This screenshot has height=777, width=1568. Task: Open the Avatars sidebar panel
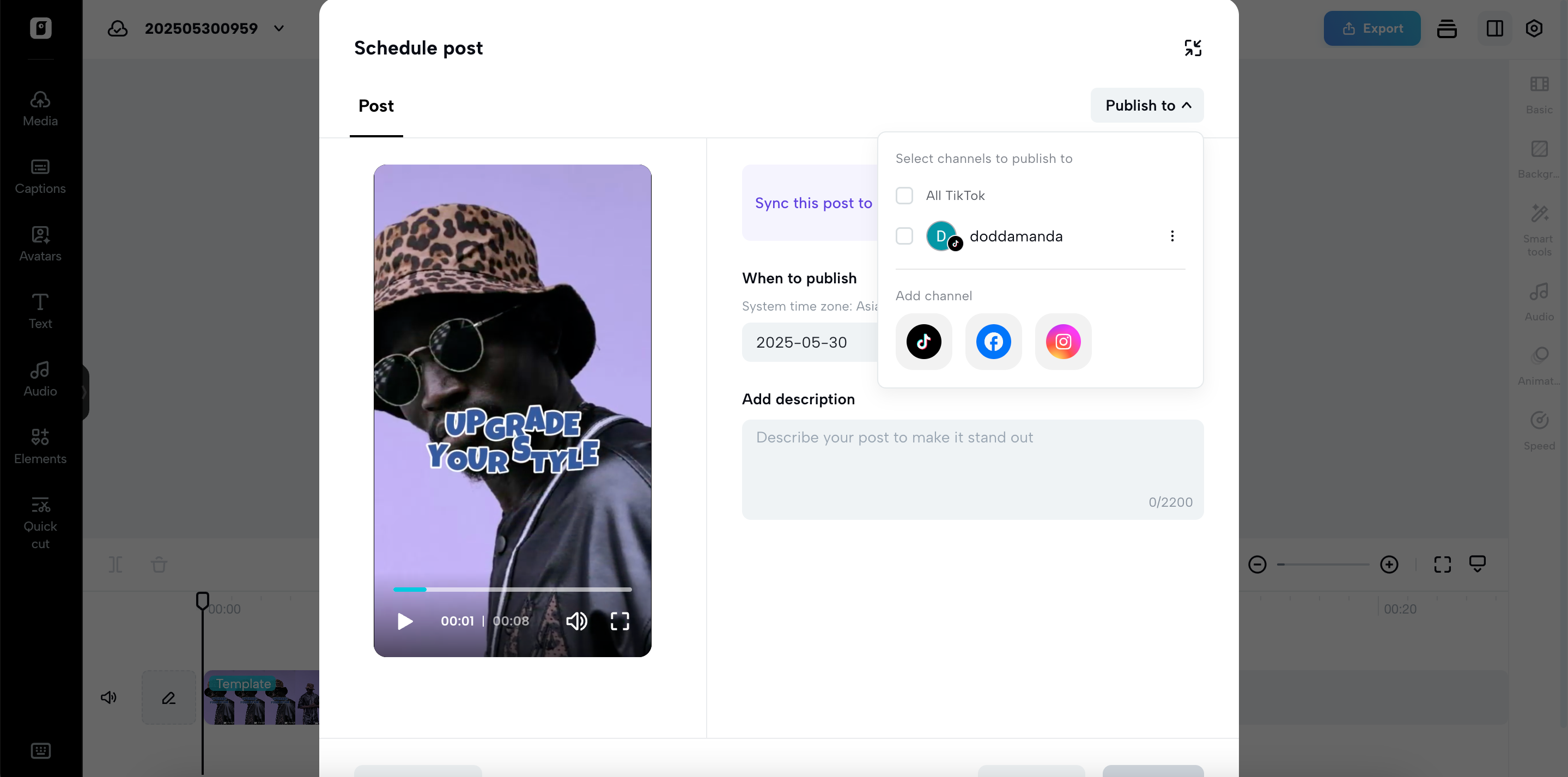(40, 244)
